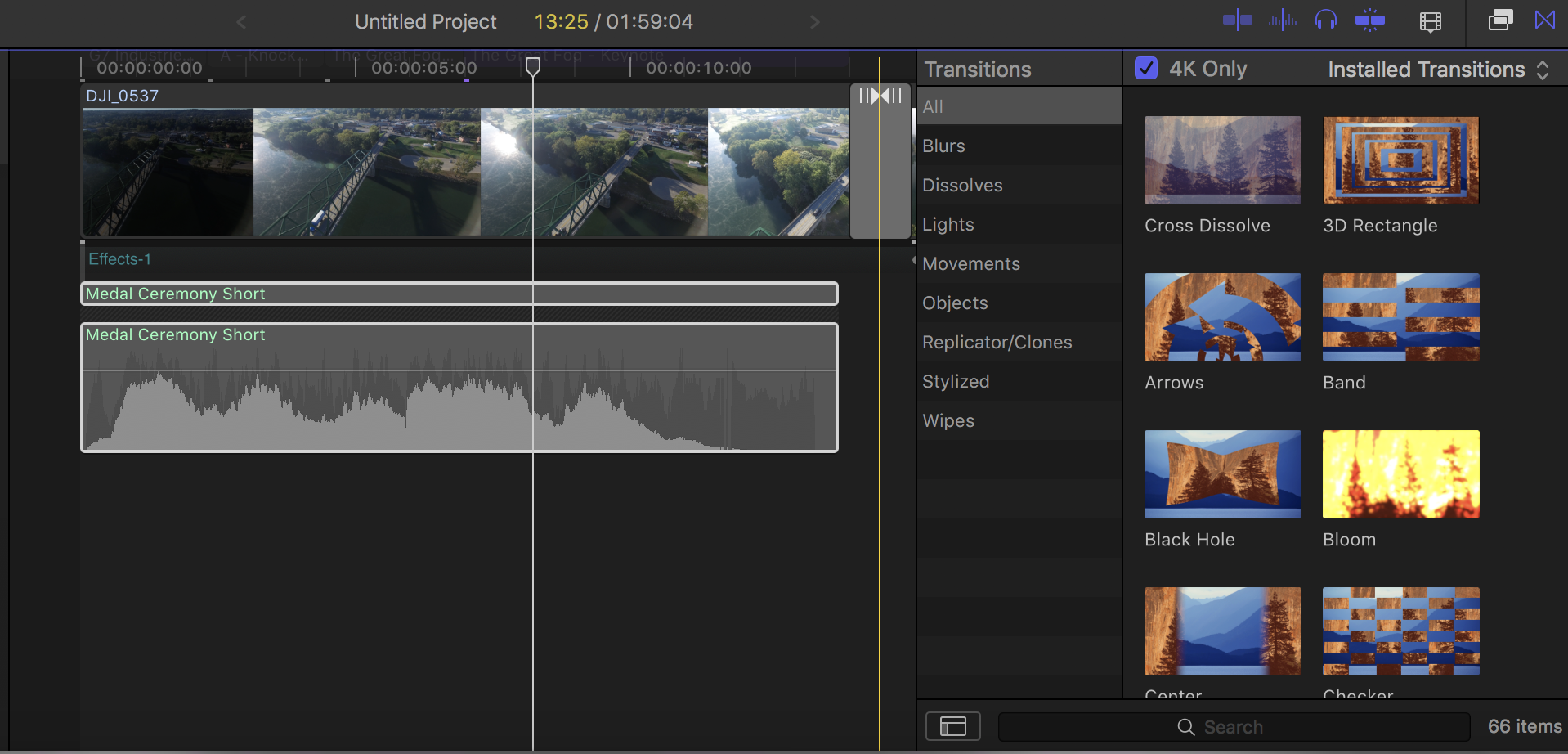Click the Untitled Project title

(x=425, y=22)
